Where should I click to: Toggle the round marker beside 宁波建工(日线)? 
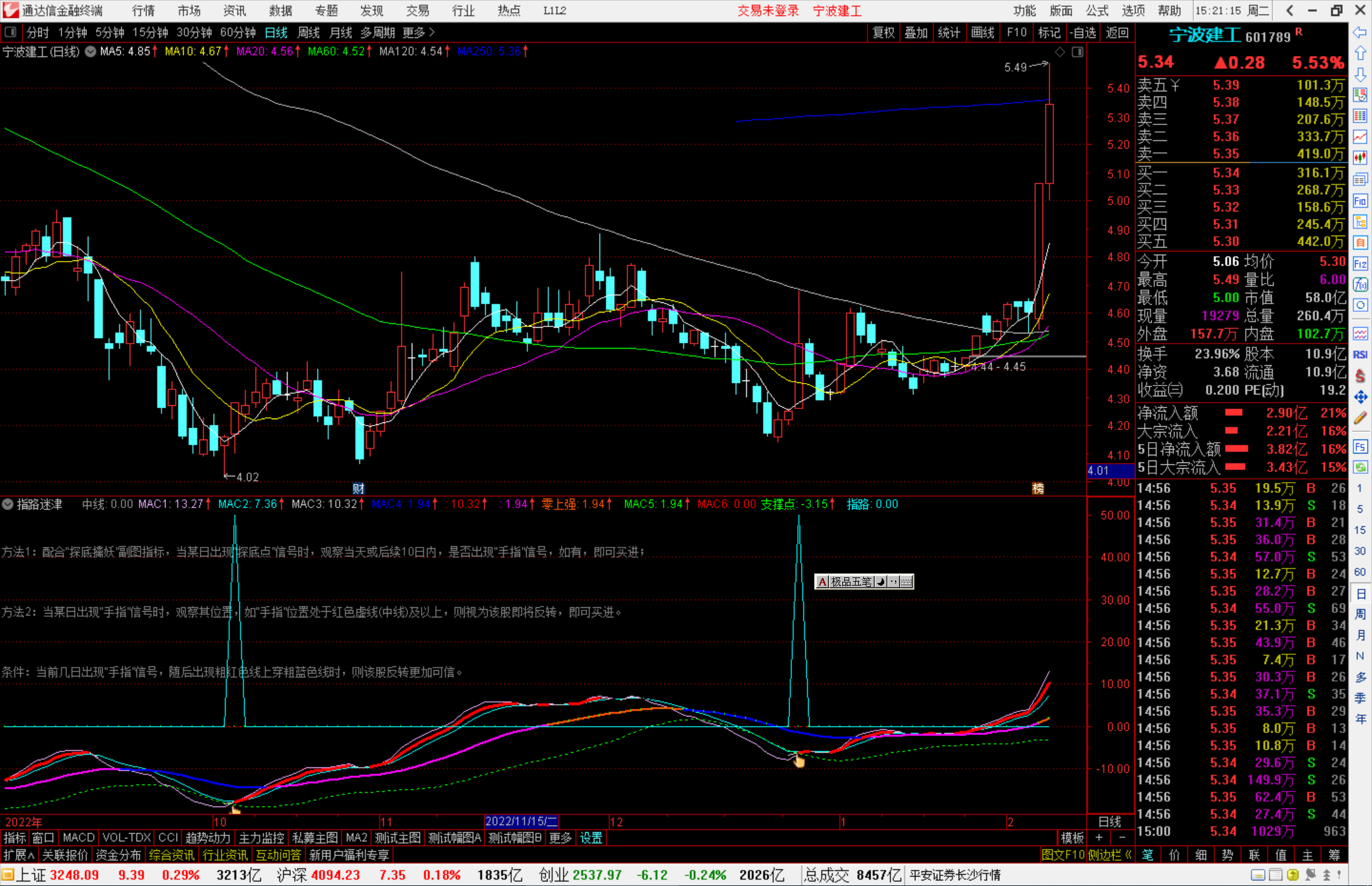pos(91,51)
